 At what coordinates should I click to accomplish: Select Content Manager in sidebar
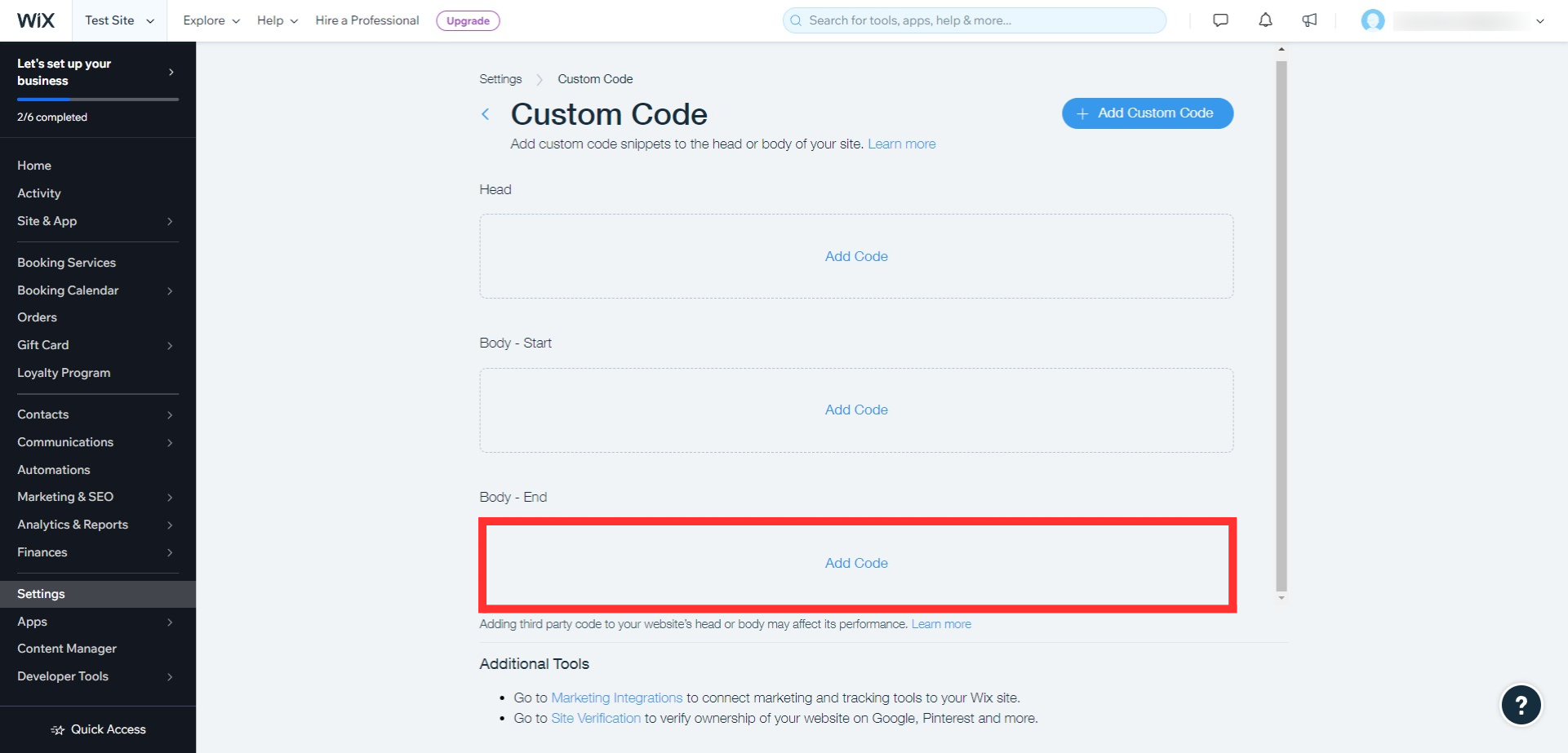[x=67, y=649]
